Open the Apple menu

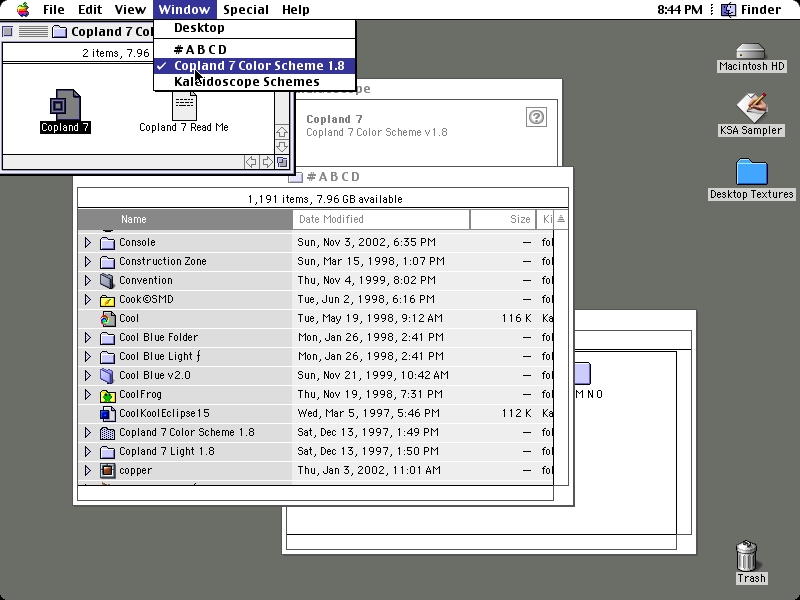[23, 10]
